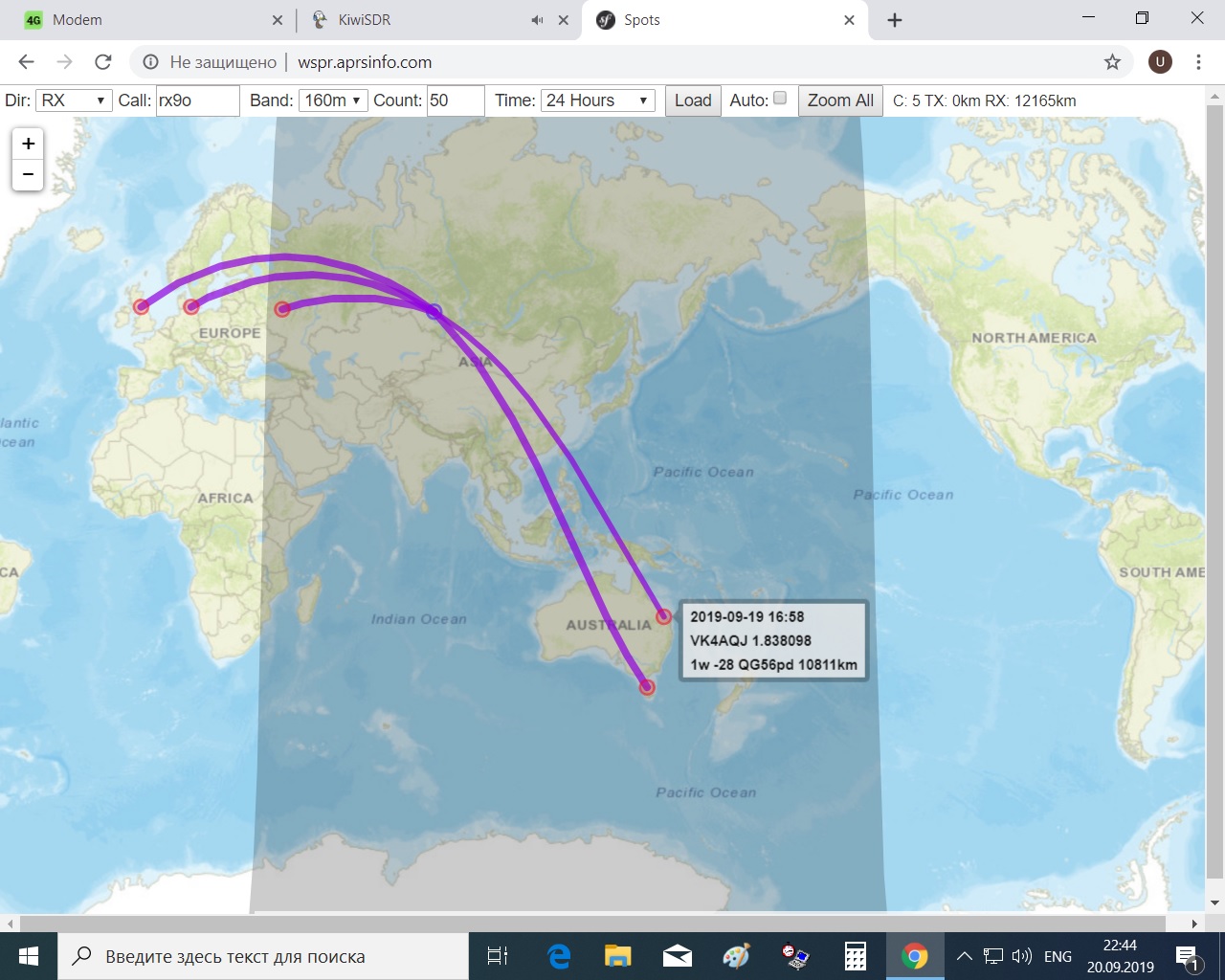The image size is (1225, 980).
Task: Click the Count input field showing 50
Action: pyautogui.click(x=456, y=100)
